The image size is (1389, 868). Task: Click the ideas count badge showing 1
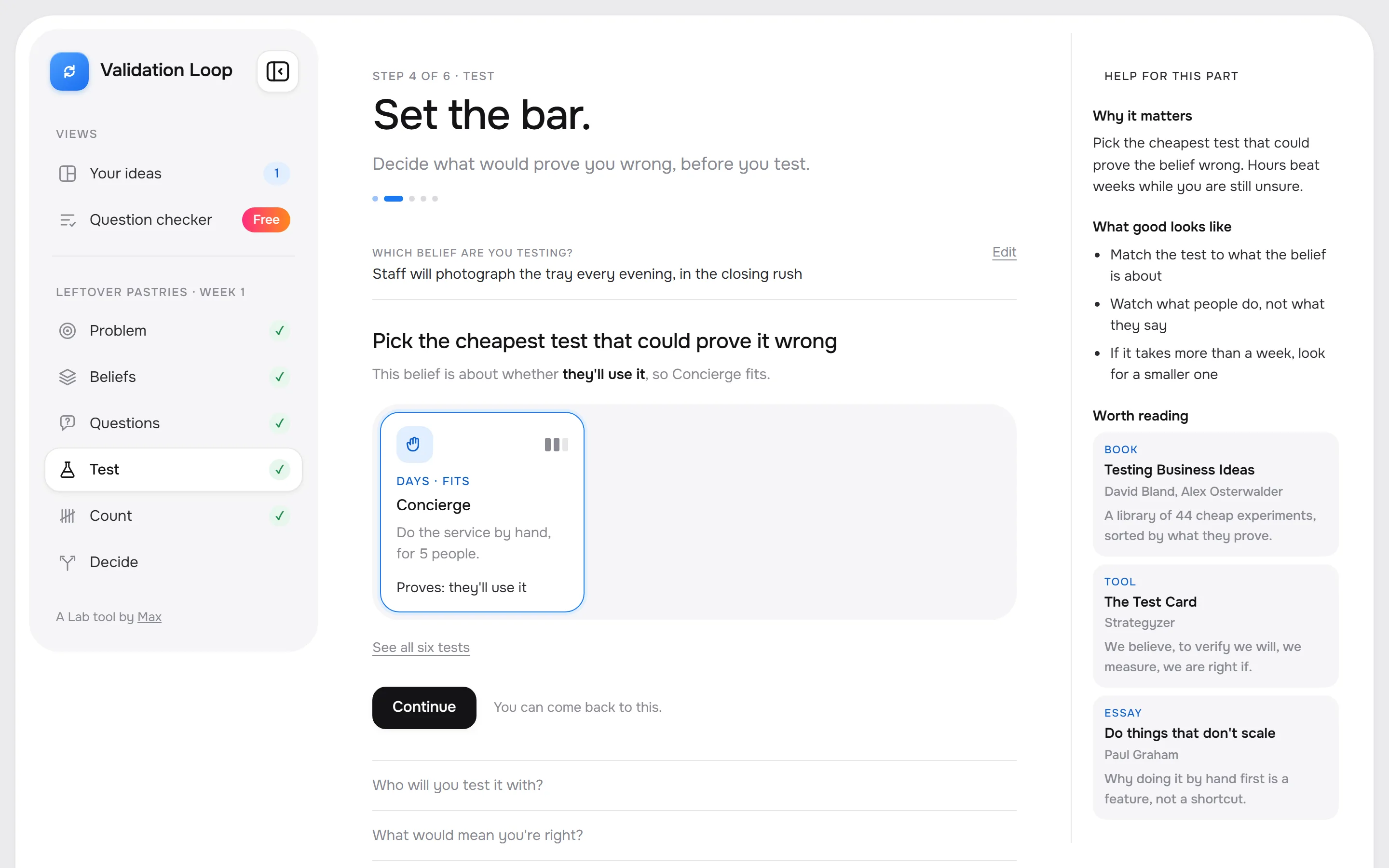click(277, 174)
